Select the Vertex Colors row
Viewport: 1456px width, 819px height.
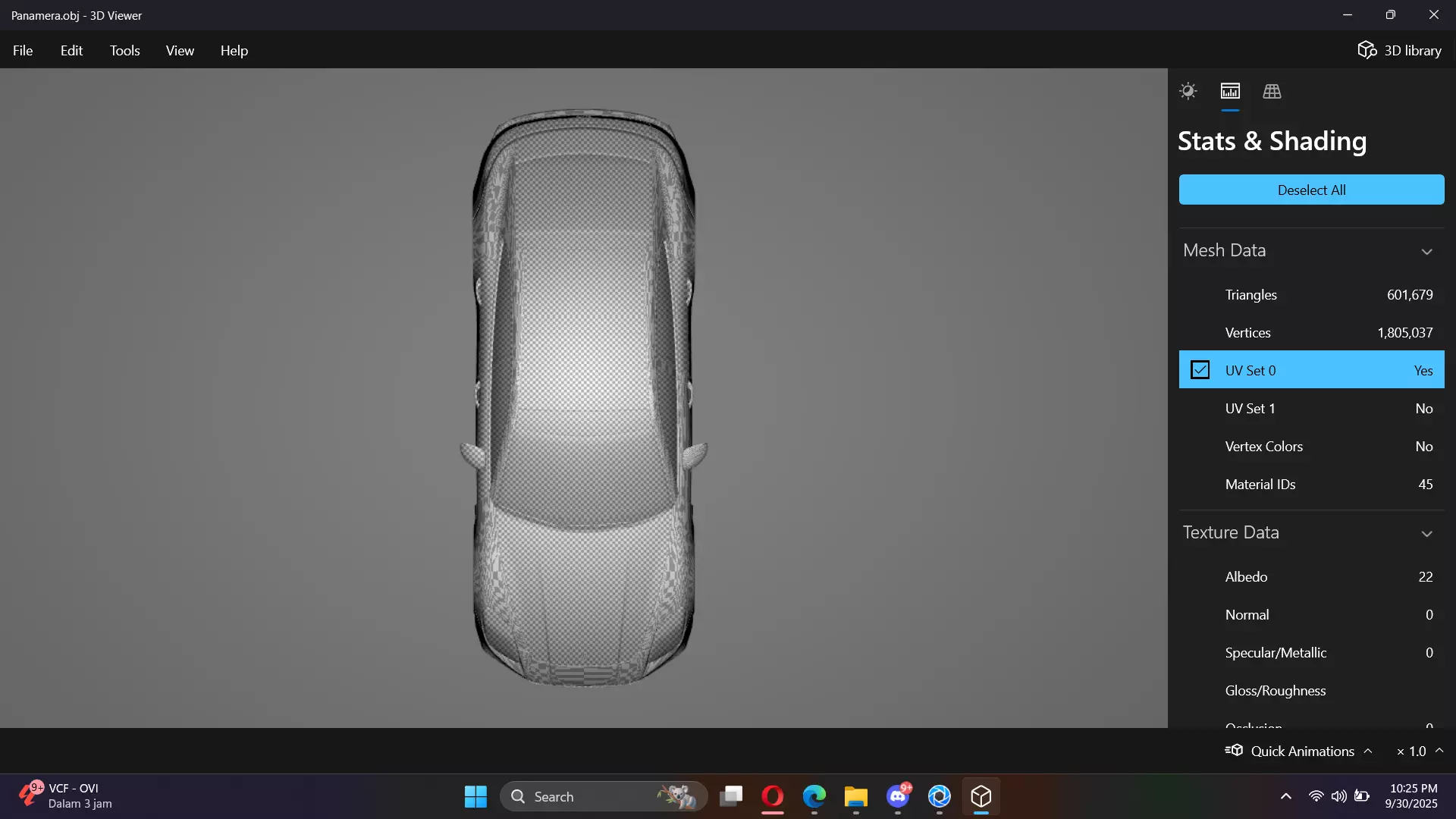click(1311, 446)
